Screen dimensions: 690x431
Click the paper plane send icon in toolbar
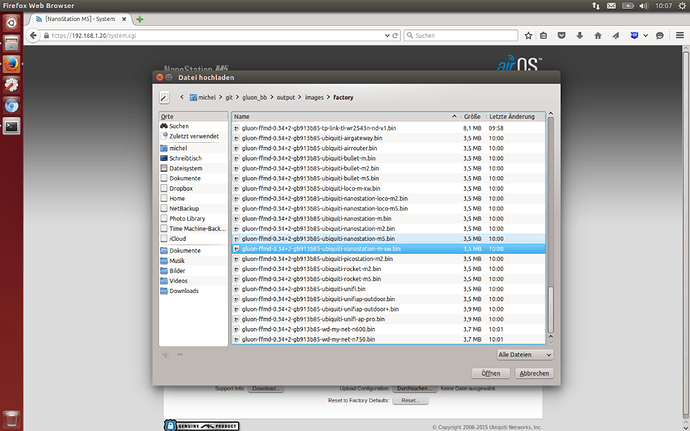click(616, 36)
